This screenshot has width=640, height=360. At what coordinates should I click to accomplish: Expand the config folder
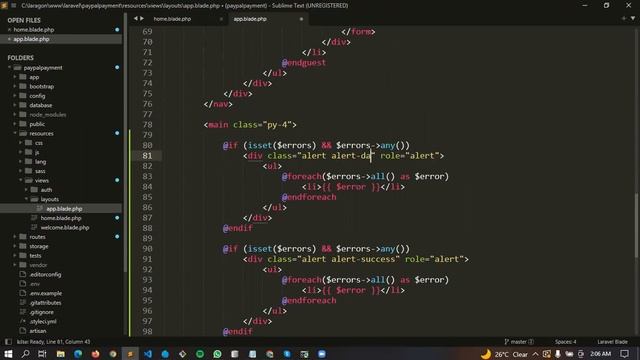[x=15, y=96]
